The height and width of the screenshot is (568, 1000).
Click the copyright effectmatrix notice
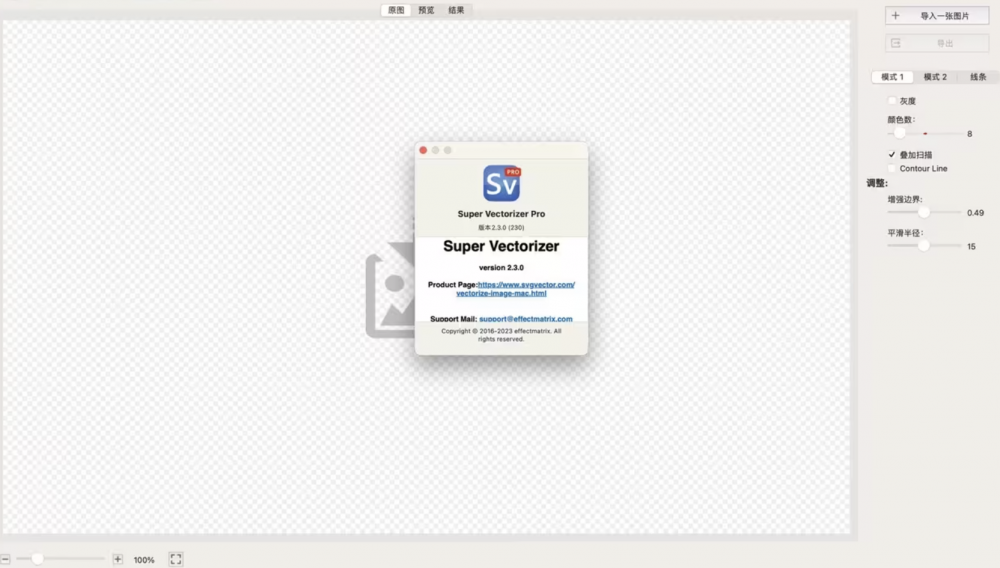(501, 335)
